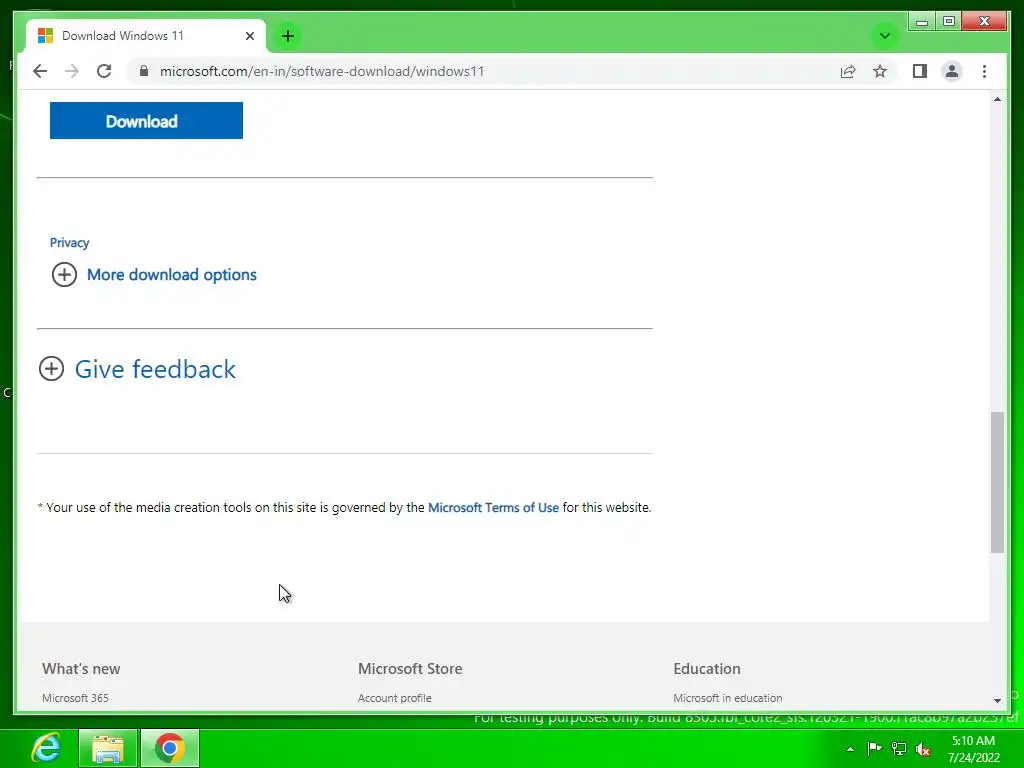The width and height of the screenshot is (1024, 768).
Task: Open a new tab with plus button
Action: click(288, 36)
